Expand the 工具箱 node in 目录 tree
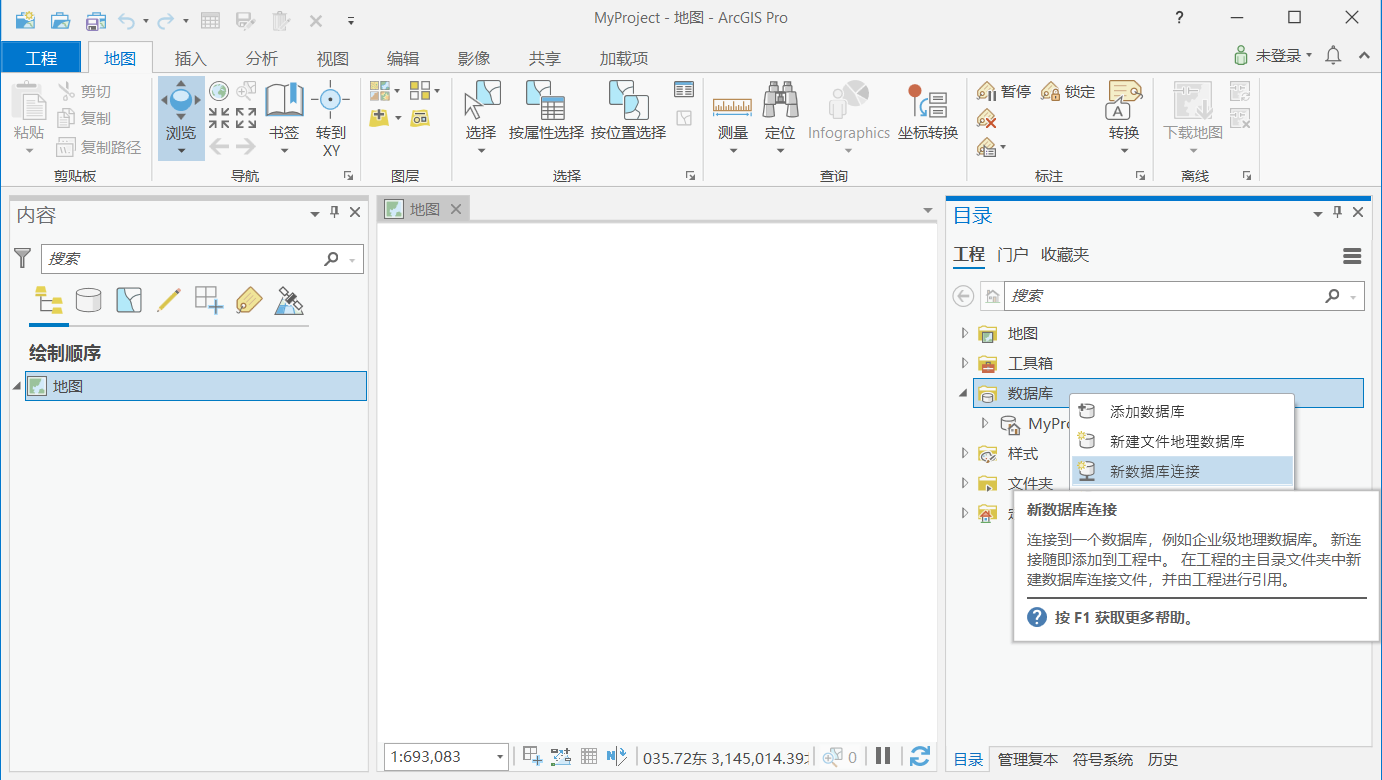 click(964, 363)
